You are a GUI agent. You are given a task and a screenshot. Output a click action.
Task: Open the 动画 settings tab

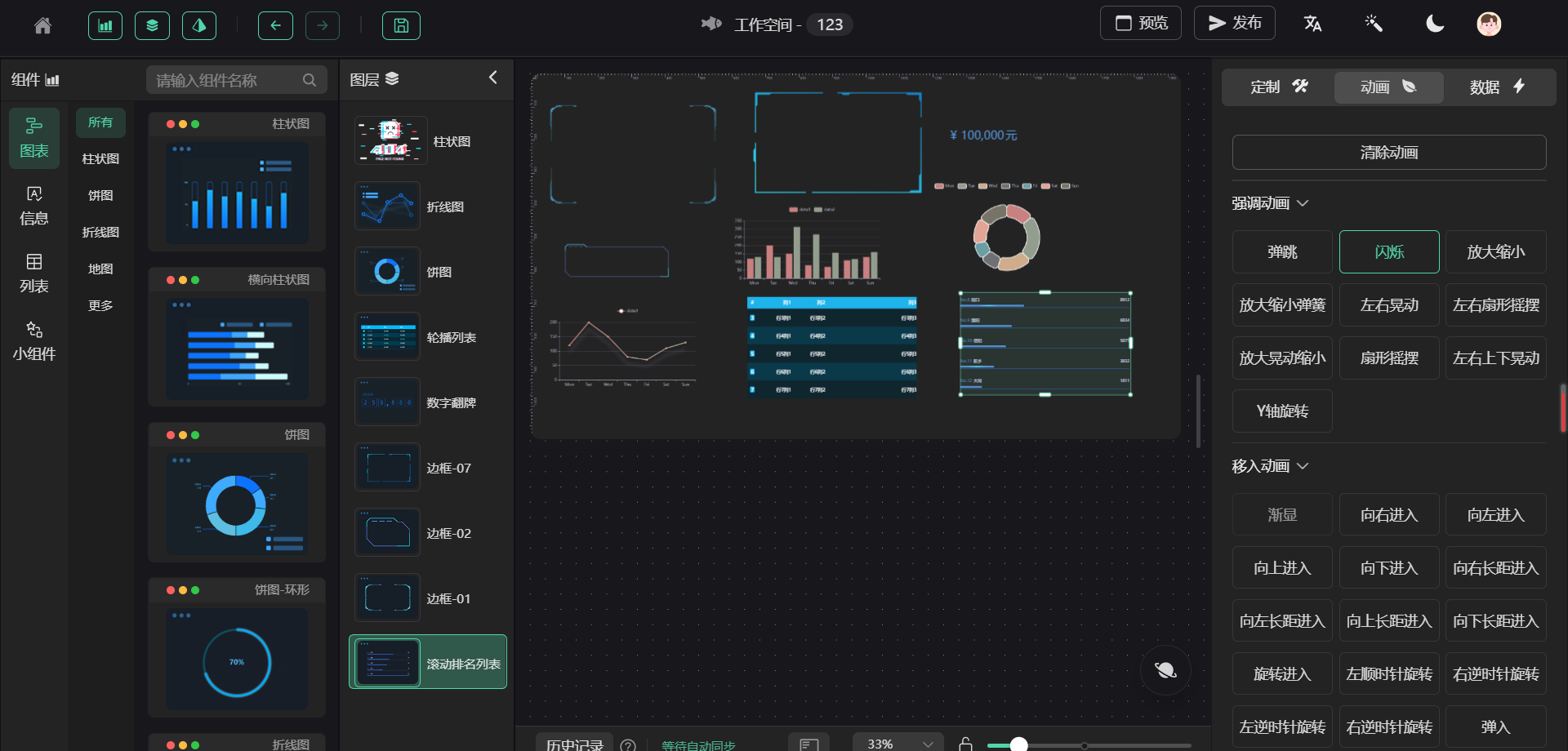coord(1388,87)
